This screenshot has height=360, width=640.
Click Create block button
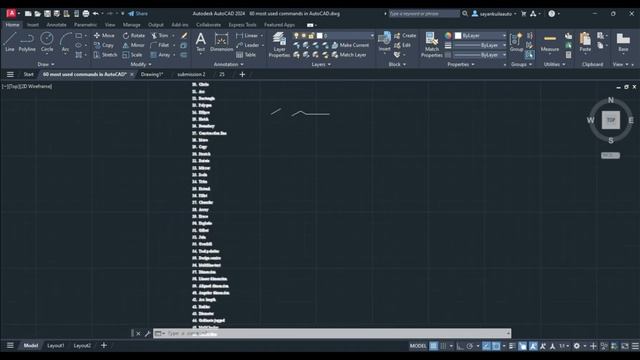[405, 36]
